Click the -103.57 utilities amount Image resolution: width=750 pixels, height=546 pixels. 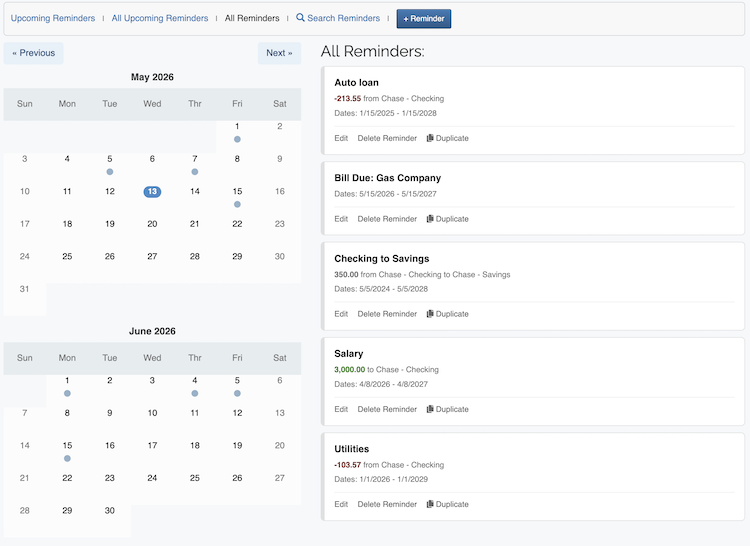point(348,465)
